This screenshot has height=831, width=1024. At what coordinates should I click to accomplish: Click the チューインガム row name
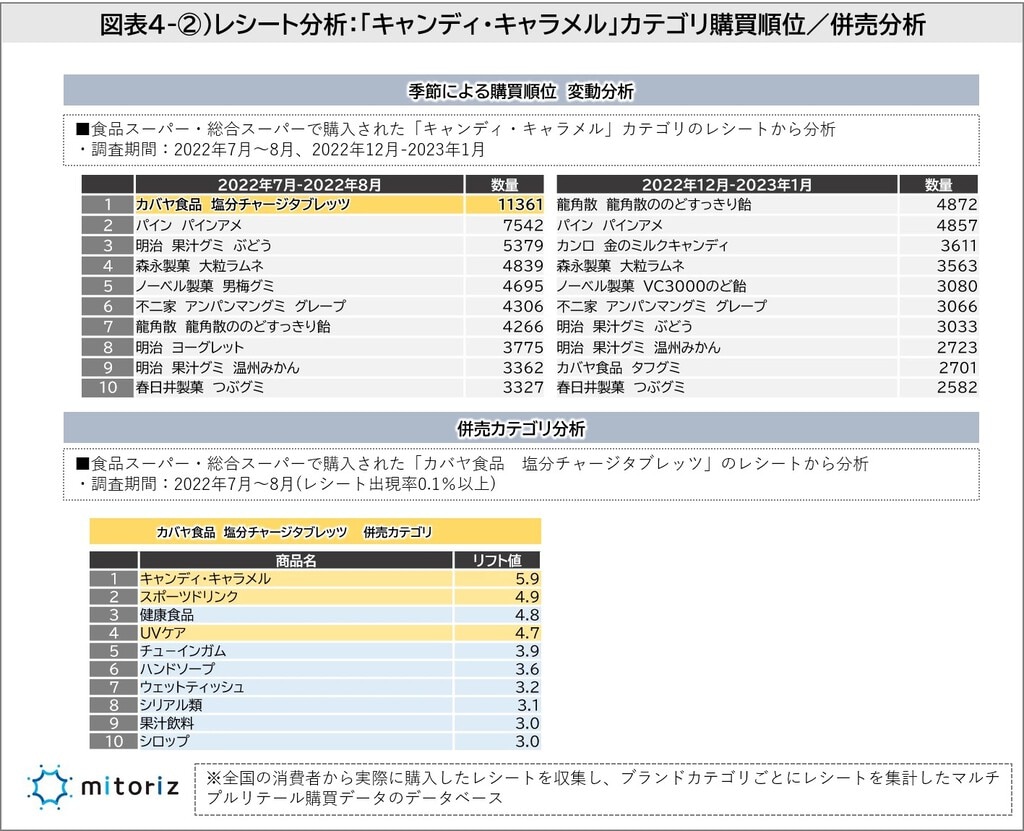183,651
